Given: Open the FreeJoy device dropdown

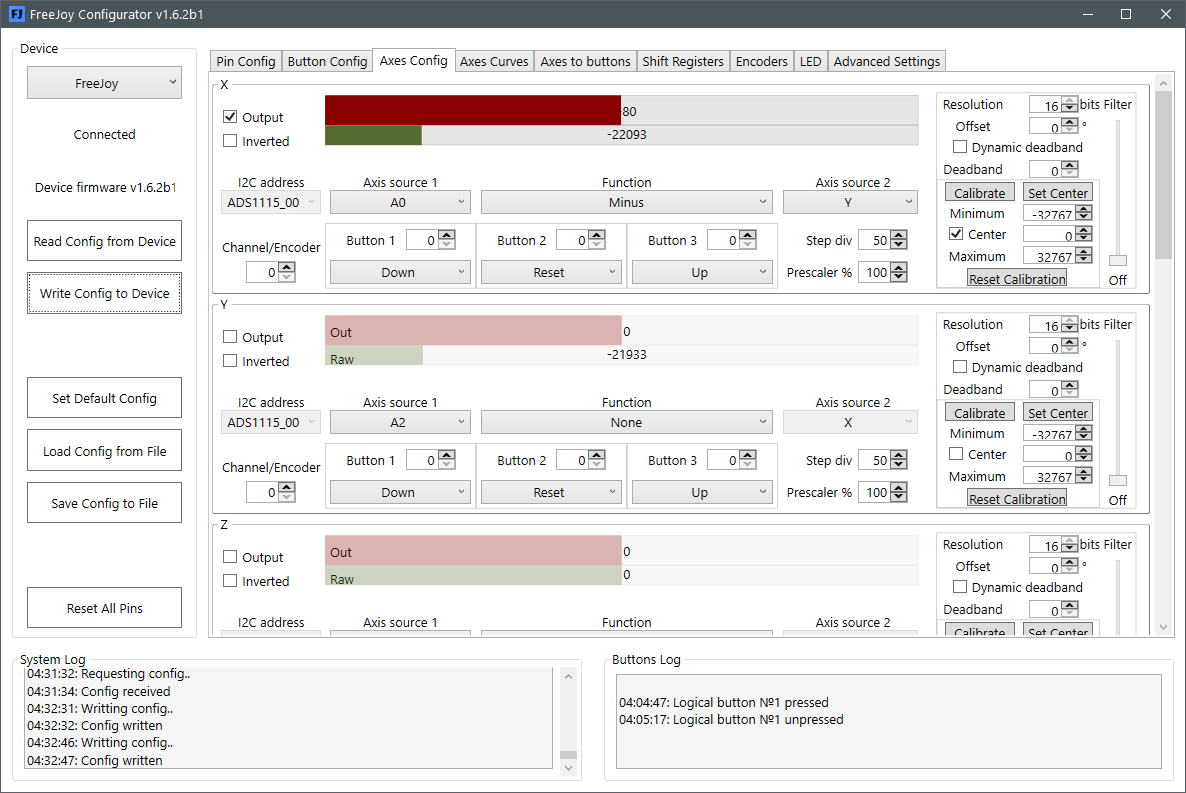Looking at the screenshot, I should point(104,82).
